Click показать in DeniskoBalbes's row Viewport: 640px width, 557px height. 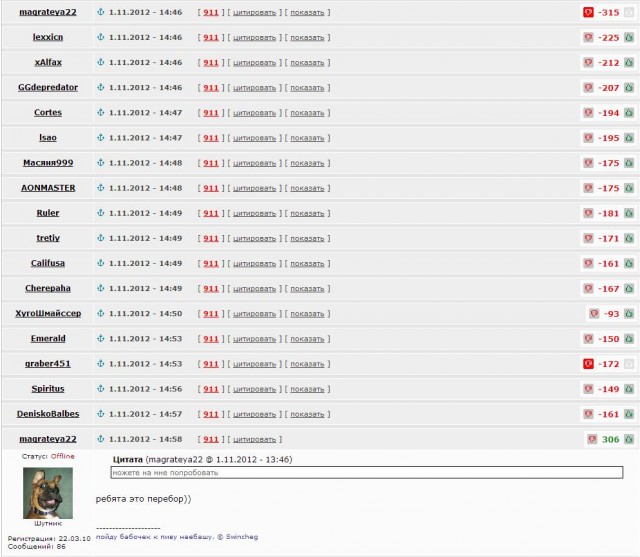click(307, 414)
